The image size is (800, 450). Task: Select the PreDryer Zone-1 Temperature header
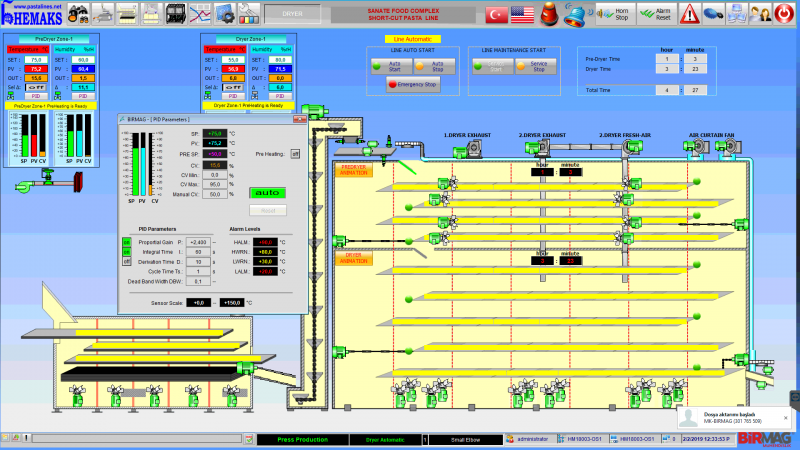pos(28,49)
